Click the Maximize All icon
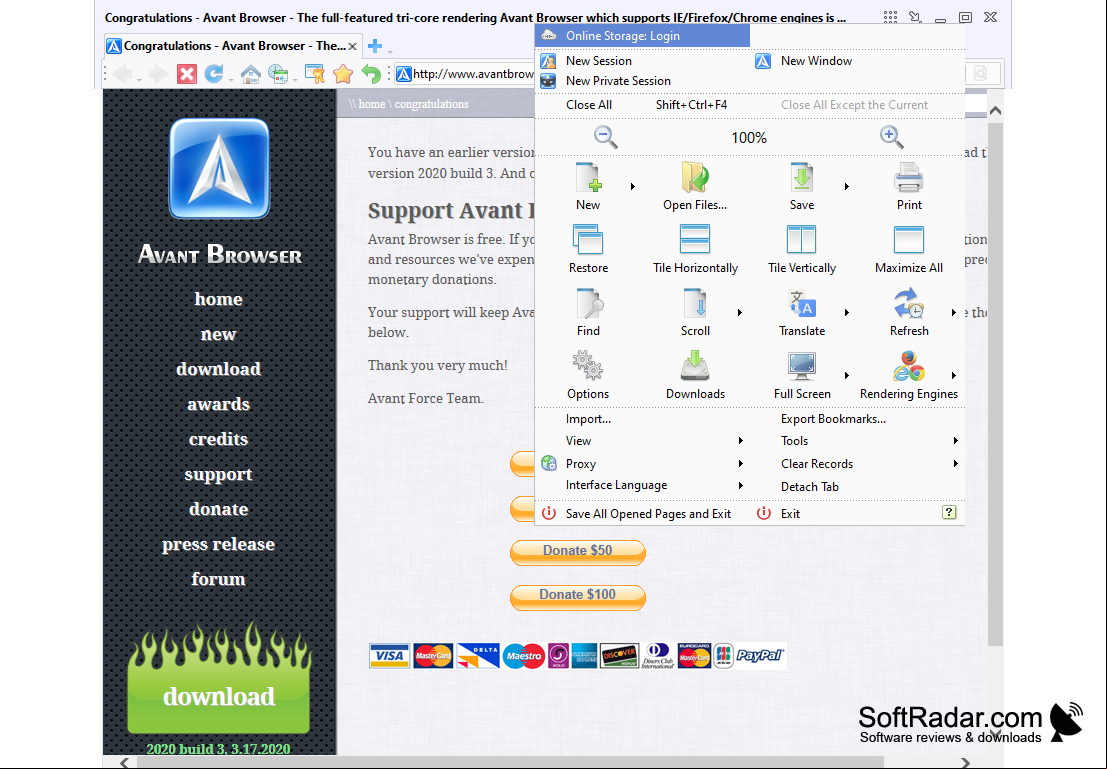Viewport: 1107px width, 769px height. click(909, 239)
